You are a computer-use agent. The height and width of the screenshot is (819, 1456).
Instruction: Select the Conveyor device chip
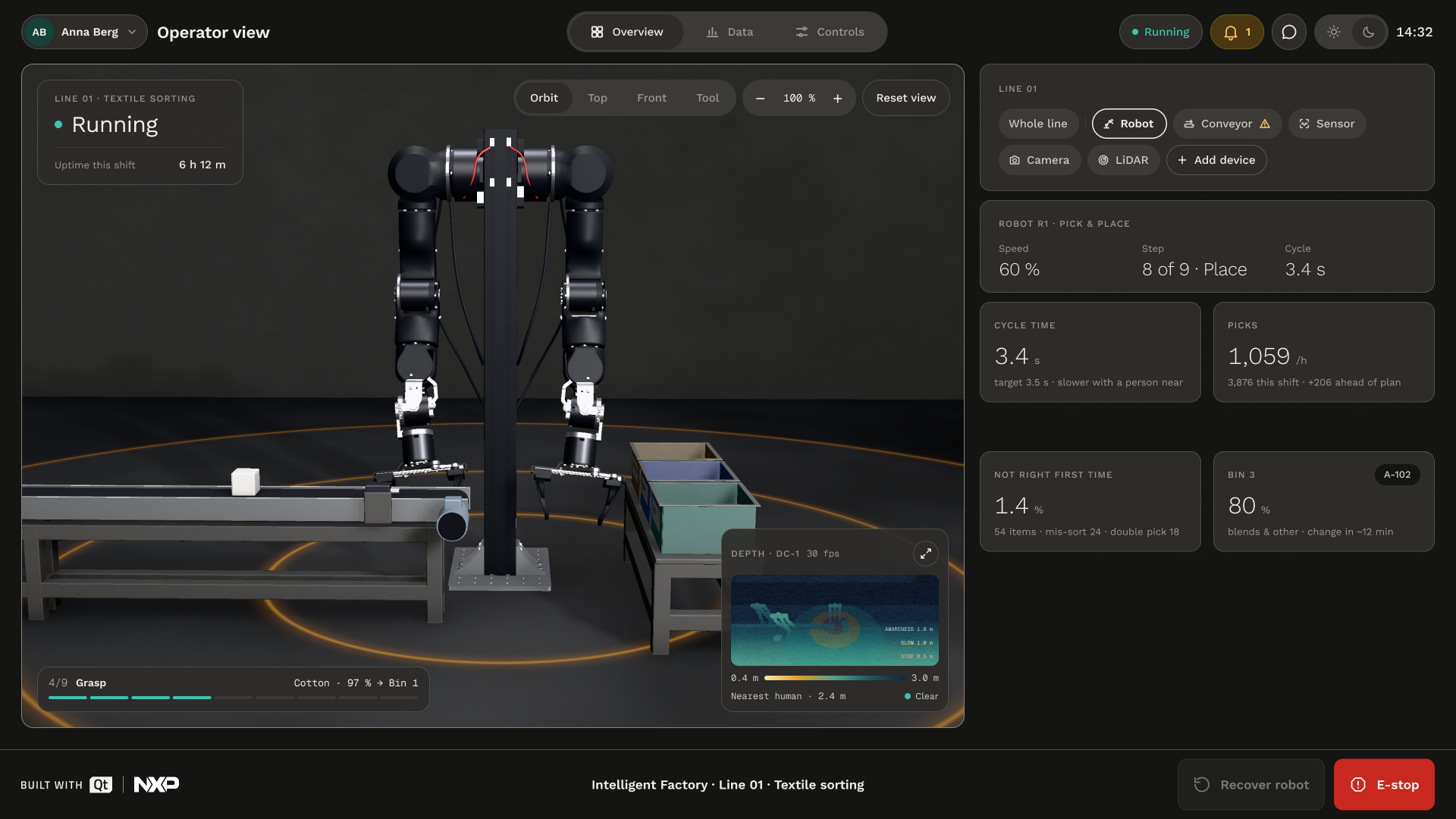pyautogui.click(x=1228, y=124)
